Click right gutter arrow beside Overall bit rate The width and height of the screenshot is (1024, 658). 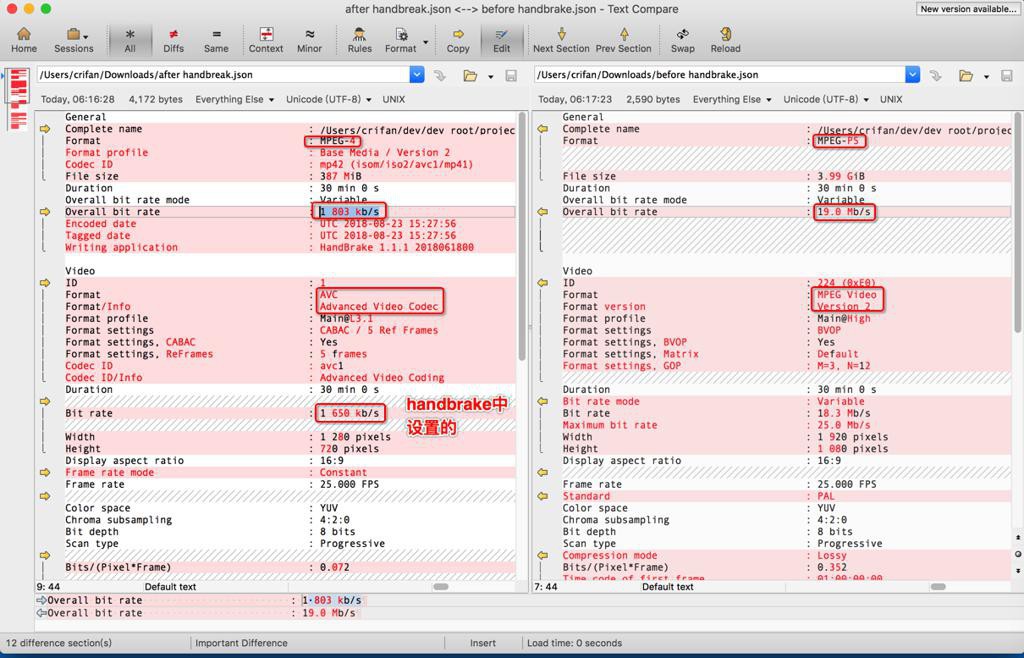click(543, 212)
